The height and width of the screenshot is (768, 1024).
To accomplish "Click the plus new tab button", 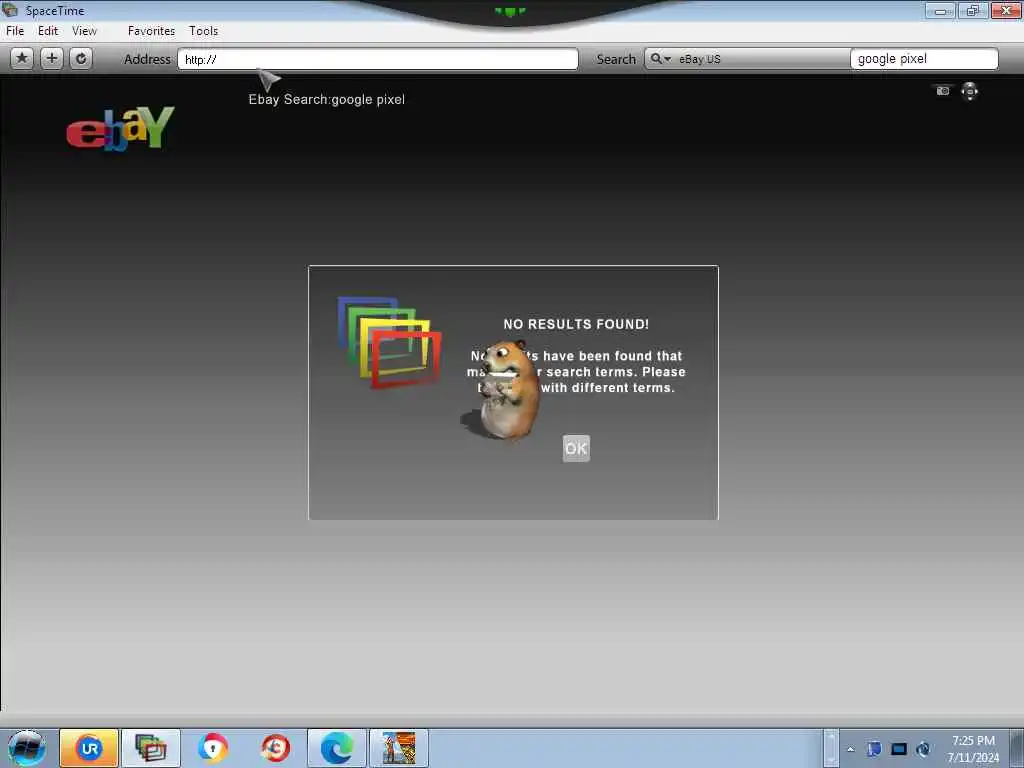I will pyautogui.click(x=52, y=59).
